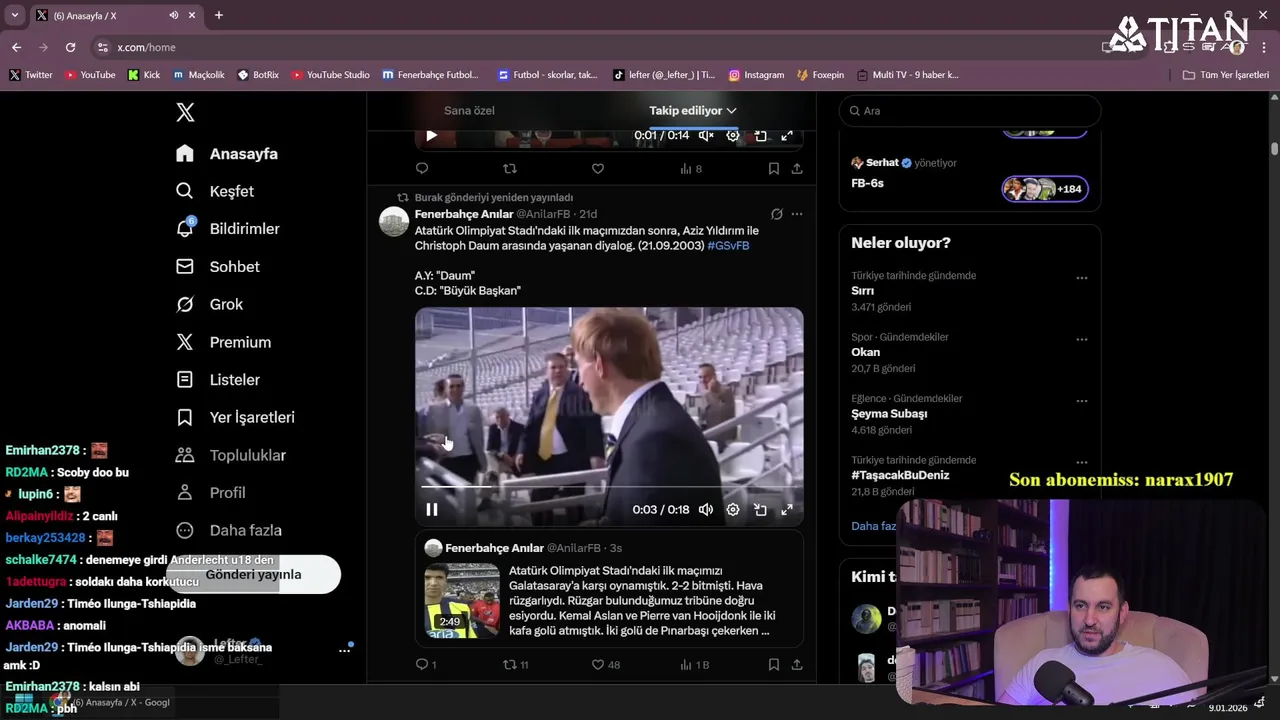Image resolution: width=1280 pixels, height=720 pixels.
Task: Open Keşfet explore page
Action: [x=215, y=191]
